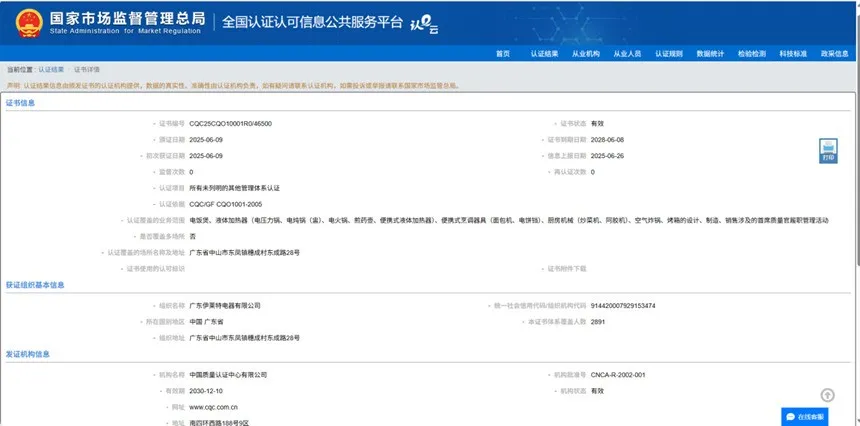Click expiry date 2028-06-08
Image resolution: width=860 pixels, height=426 pixels.
[x=607, y=140]
